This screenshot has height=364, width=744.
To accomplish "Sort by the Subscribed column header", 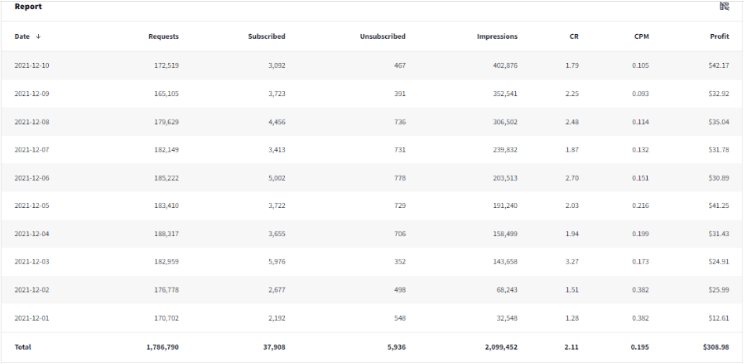I will click(267, 37).
